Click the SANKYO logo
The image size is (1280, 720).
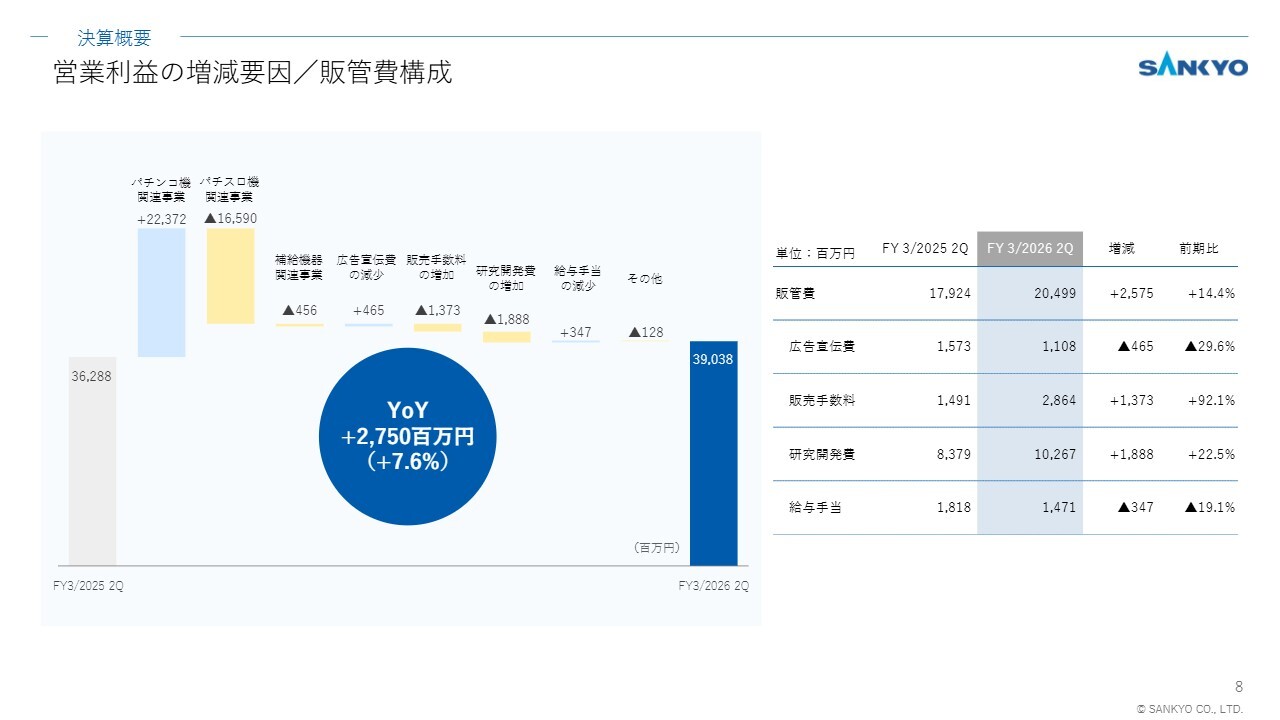(1193, 67)
